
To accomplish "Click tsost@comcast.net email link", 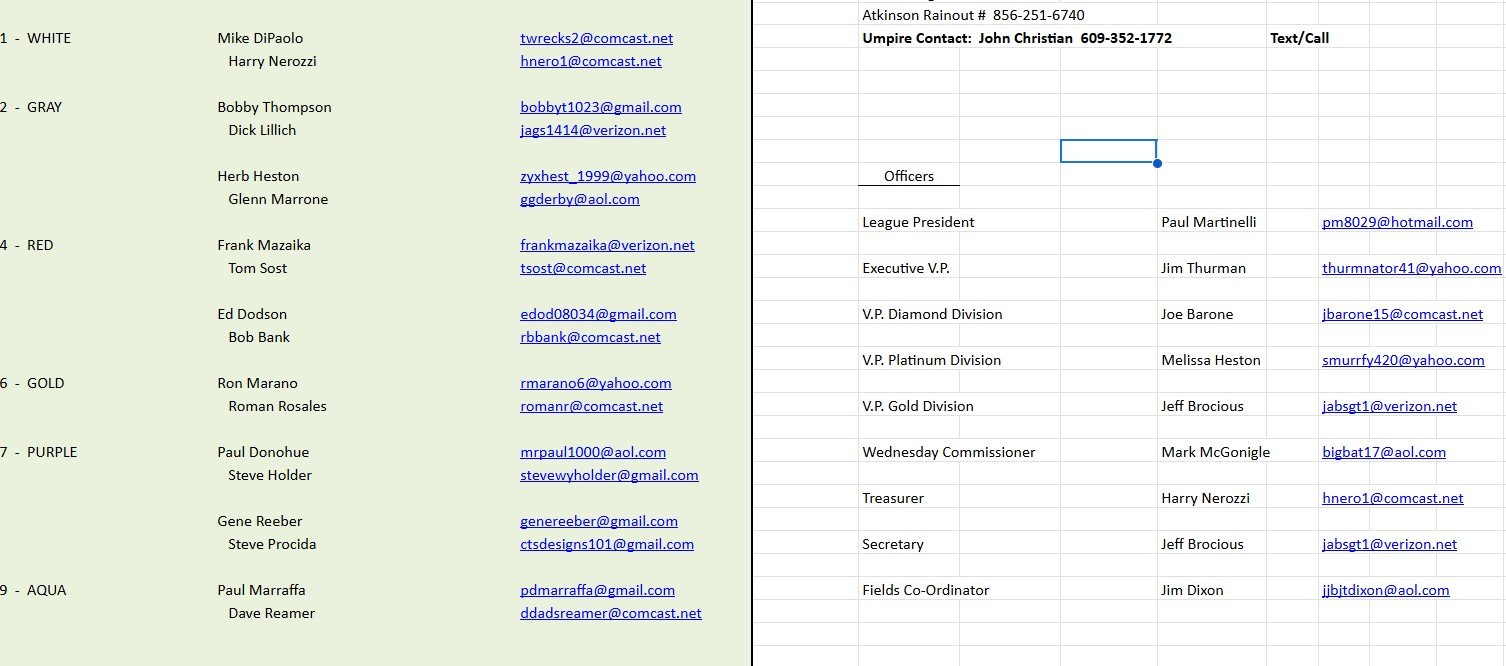I will point(583,268).
